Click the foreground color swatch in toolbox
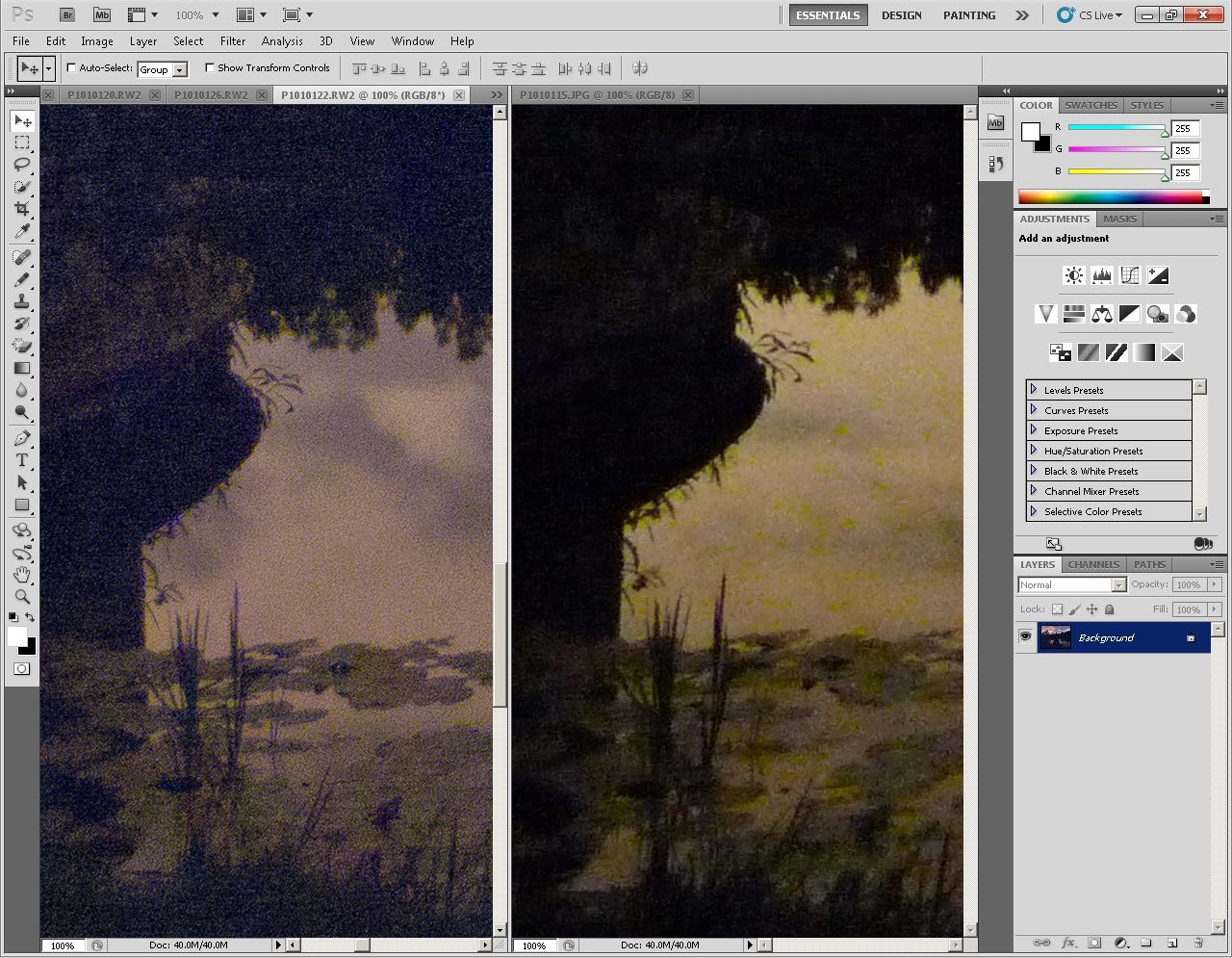The image size is (1232, 958). coord(17,636)
